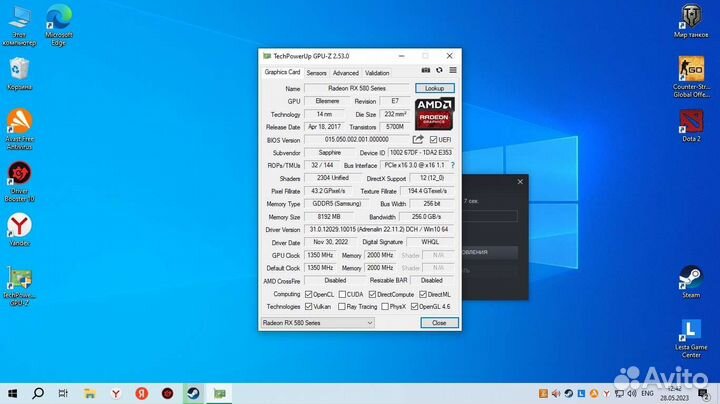The image size is (720, 404).
Task: Toggle the DirectCompute checkbox
Action: [372, 294]
